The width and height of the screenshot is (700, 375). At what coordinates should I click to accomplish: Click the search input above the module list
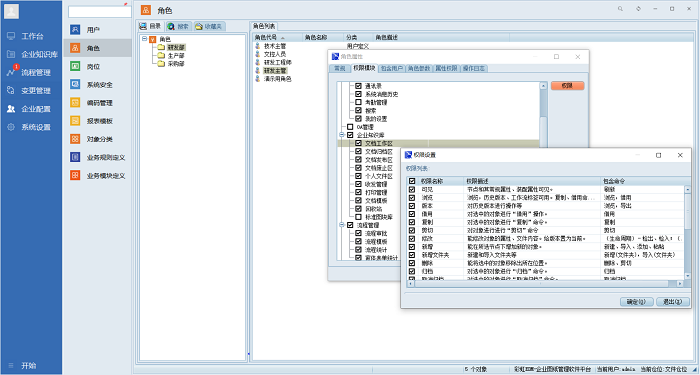coord(100,12)
